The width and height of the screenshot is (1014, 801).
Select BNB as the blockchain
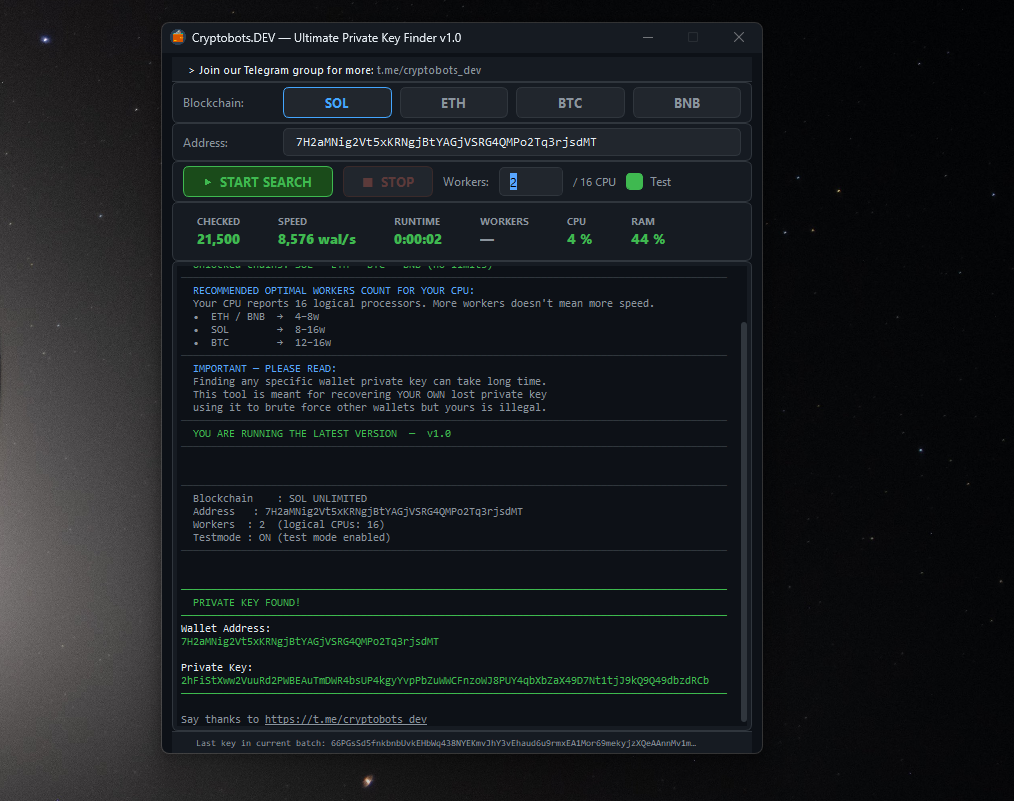pos(686,103)
